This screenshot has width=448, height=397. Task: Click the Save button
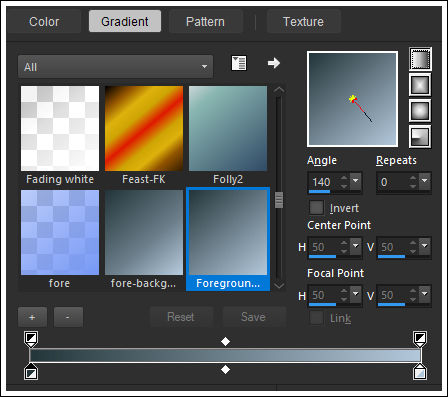(x=254, y=317)
